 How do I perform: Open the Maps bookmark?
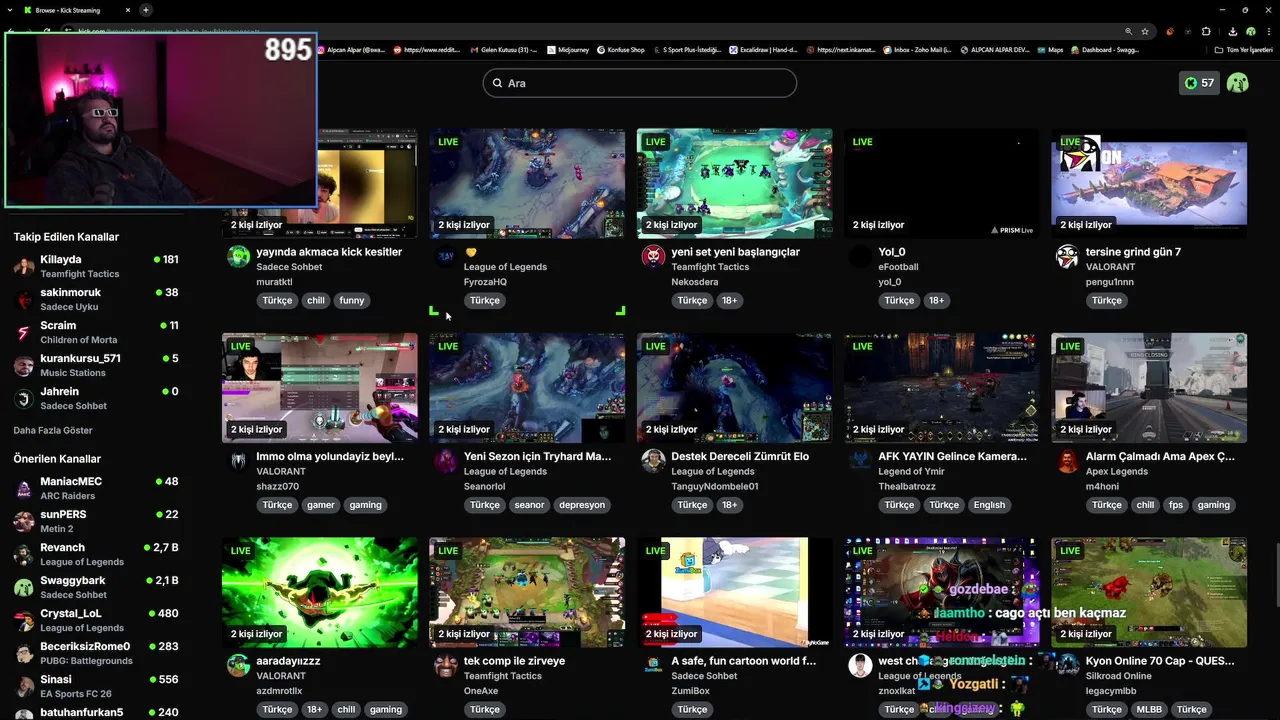pyautogui.click(x=1049, y=49)
